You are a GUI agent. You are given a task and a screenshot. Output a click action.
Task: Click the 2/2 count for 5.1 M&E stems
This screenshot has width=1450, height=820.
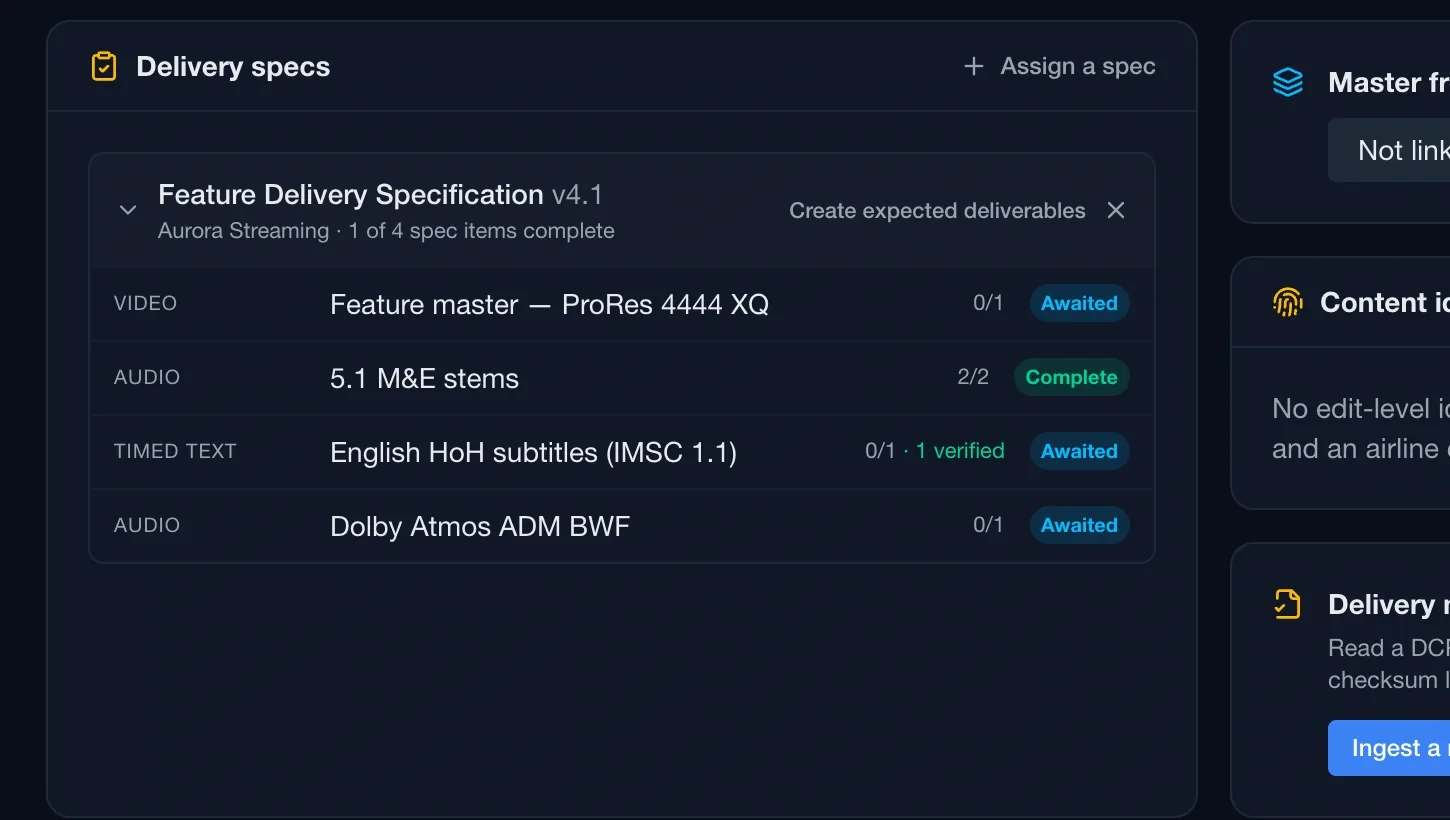click(x=973, y=377)
